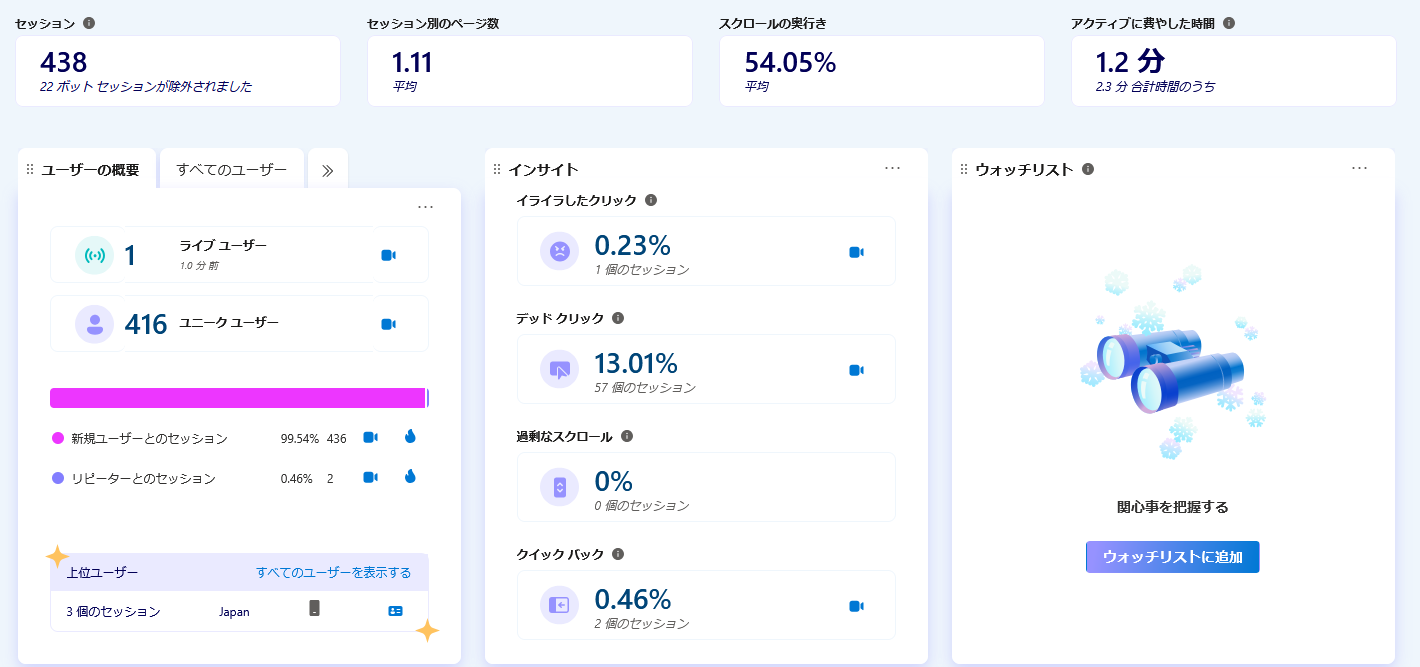Click the dead click cursor icon
This screenshot has width=1420, height=667.
[560, 369]
